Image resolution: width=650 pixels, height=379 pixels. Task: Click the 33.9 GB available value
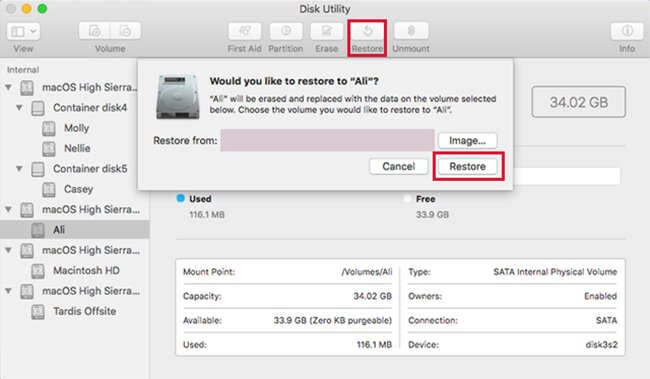pyautogui.click(x=332, y=321)
